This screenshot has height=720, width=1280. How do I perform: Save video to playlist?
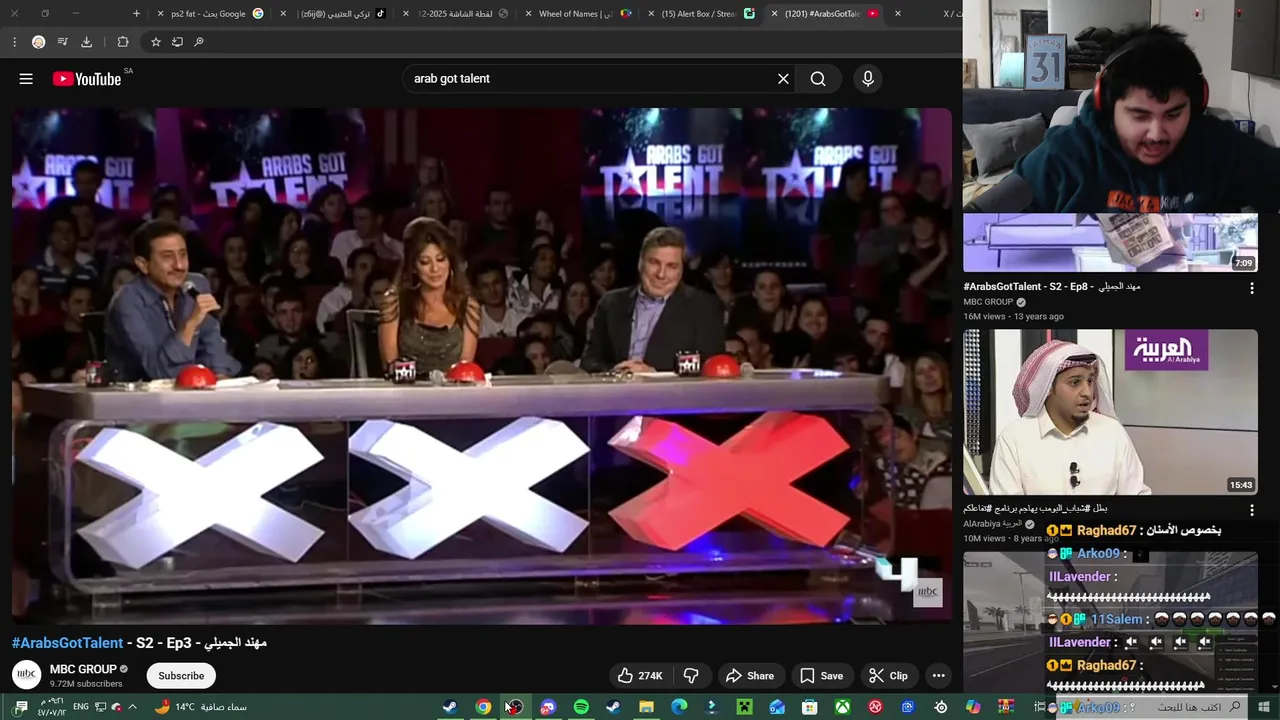pos(822,676)
